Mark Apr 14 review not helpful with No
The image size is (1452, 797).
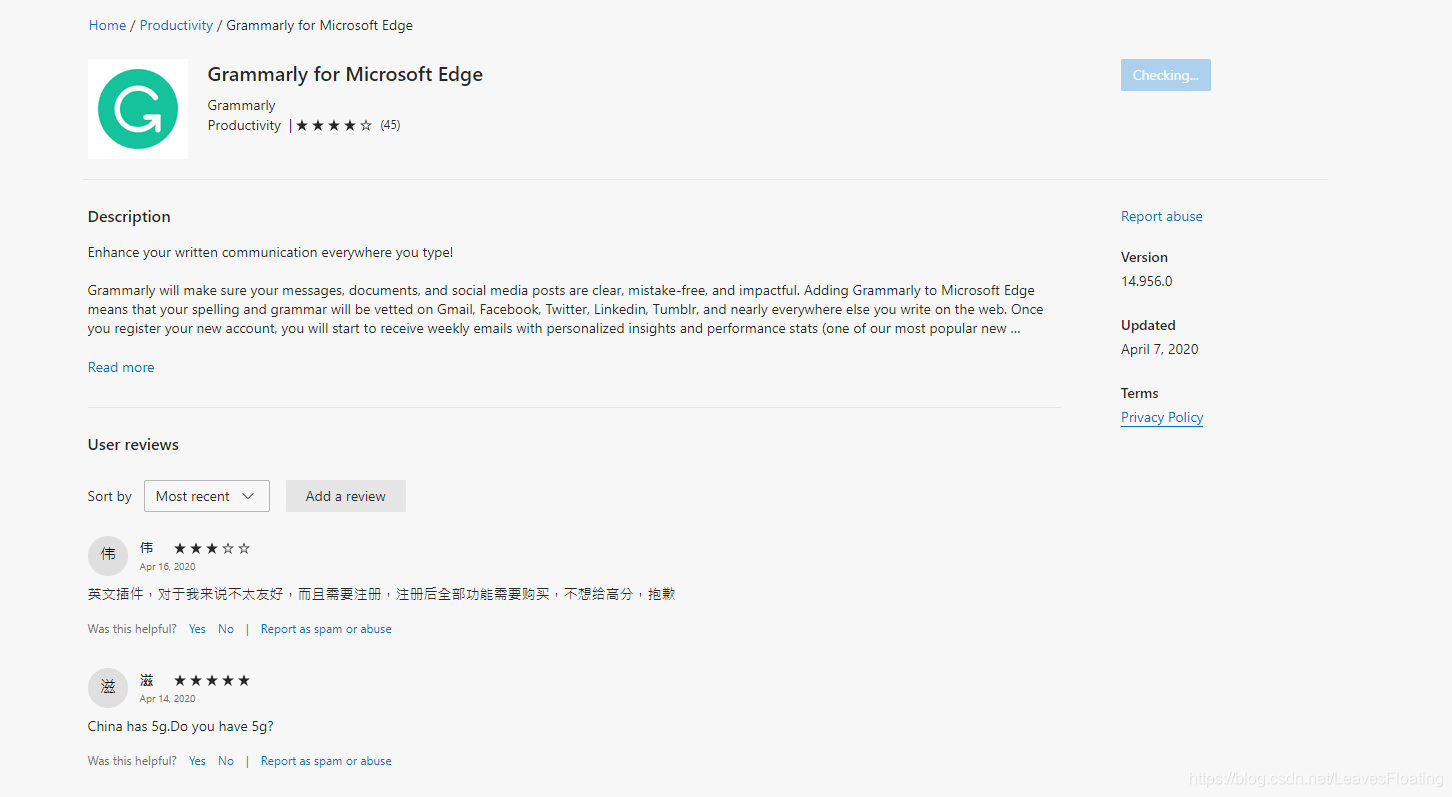226,761
